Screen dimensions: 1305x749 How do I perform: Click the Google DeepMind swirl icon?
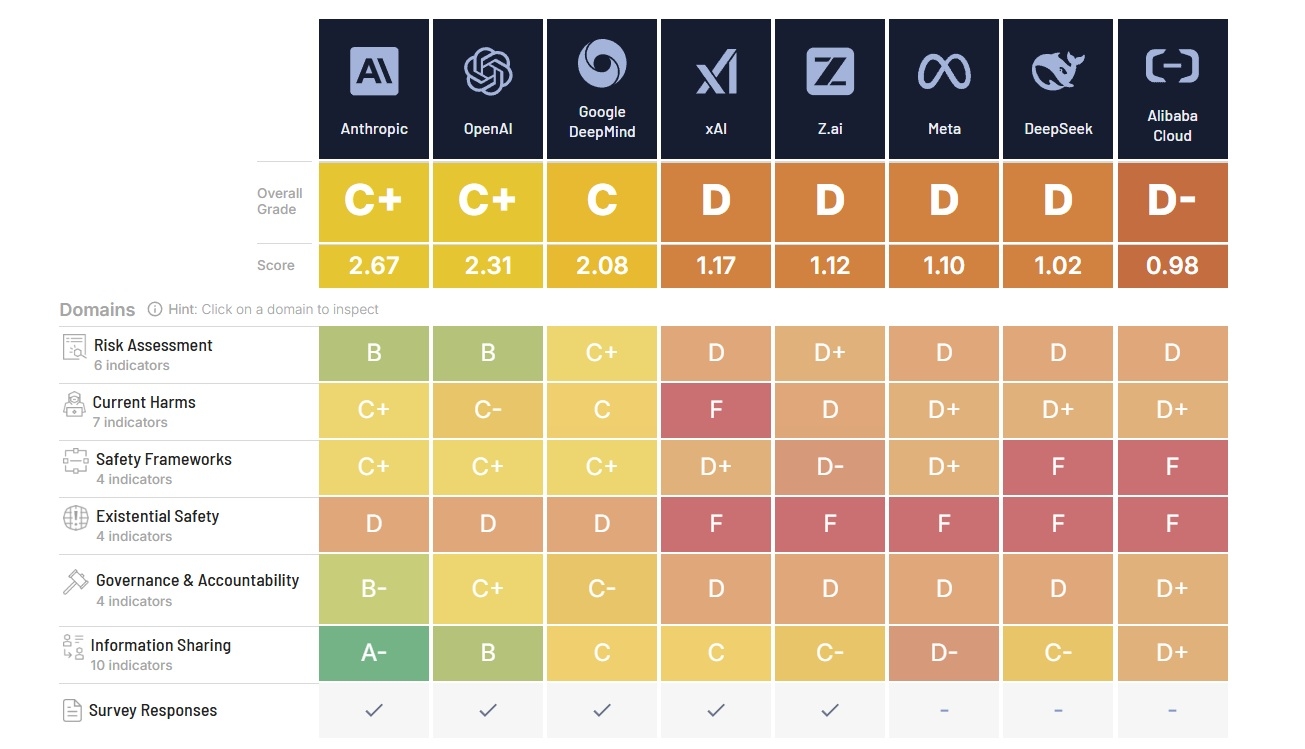pyautogui.click(x=601, y=62)
